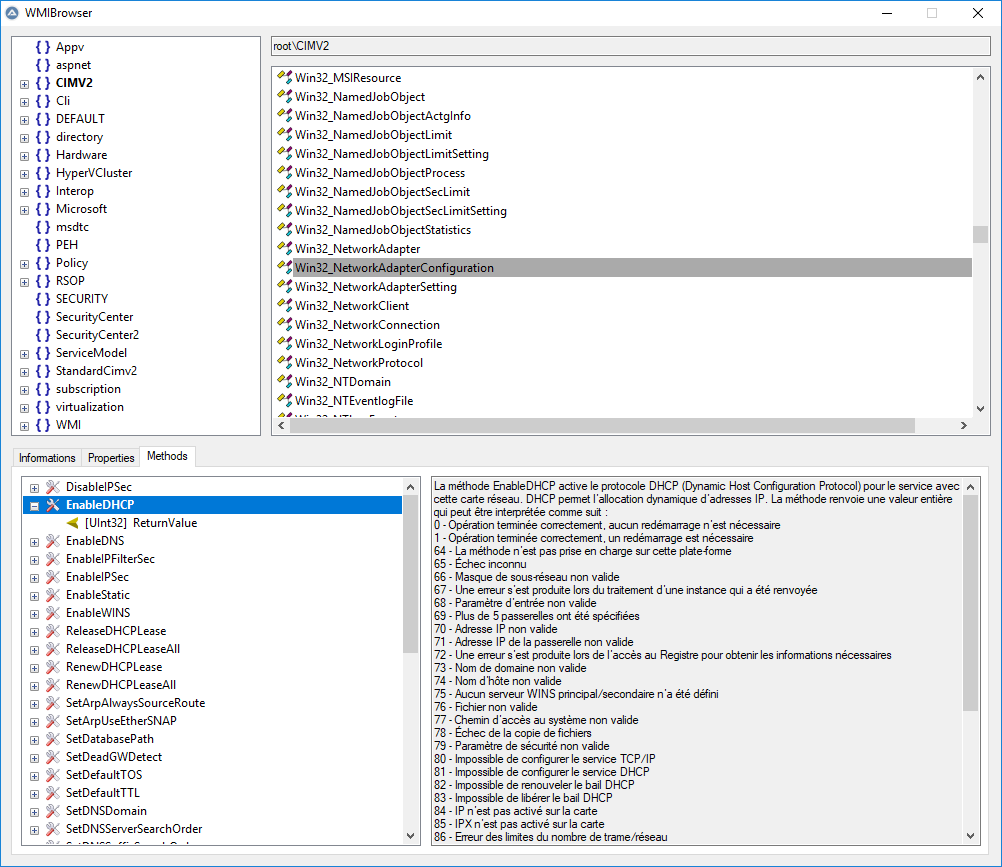Click the class icon for Win32_NTEventlogFile
Screen dimensions: 1002x867
[x=284, y=401]
